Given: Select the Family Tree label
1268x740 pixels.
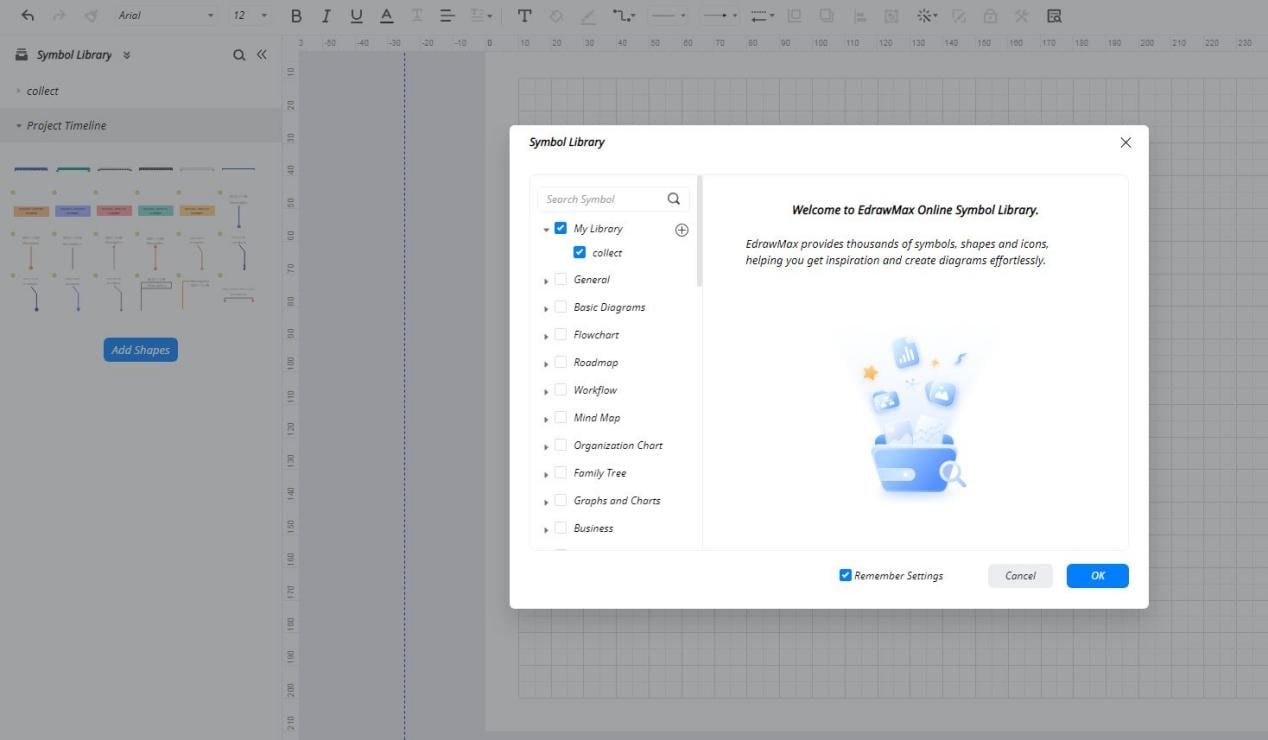Looking at the screenshot, I should pos(600,473).
